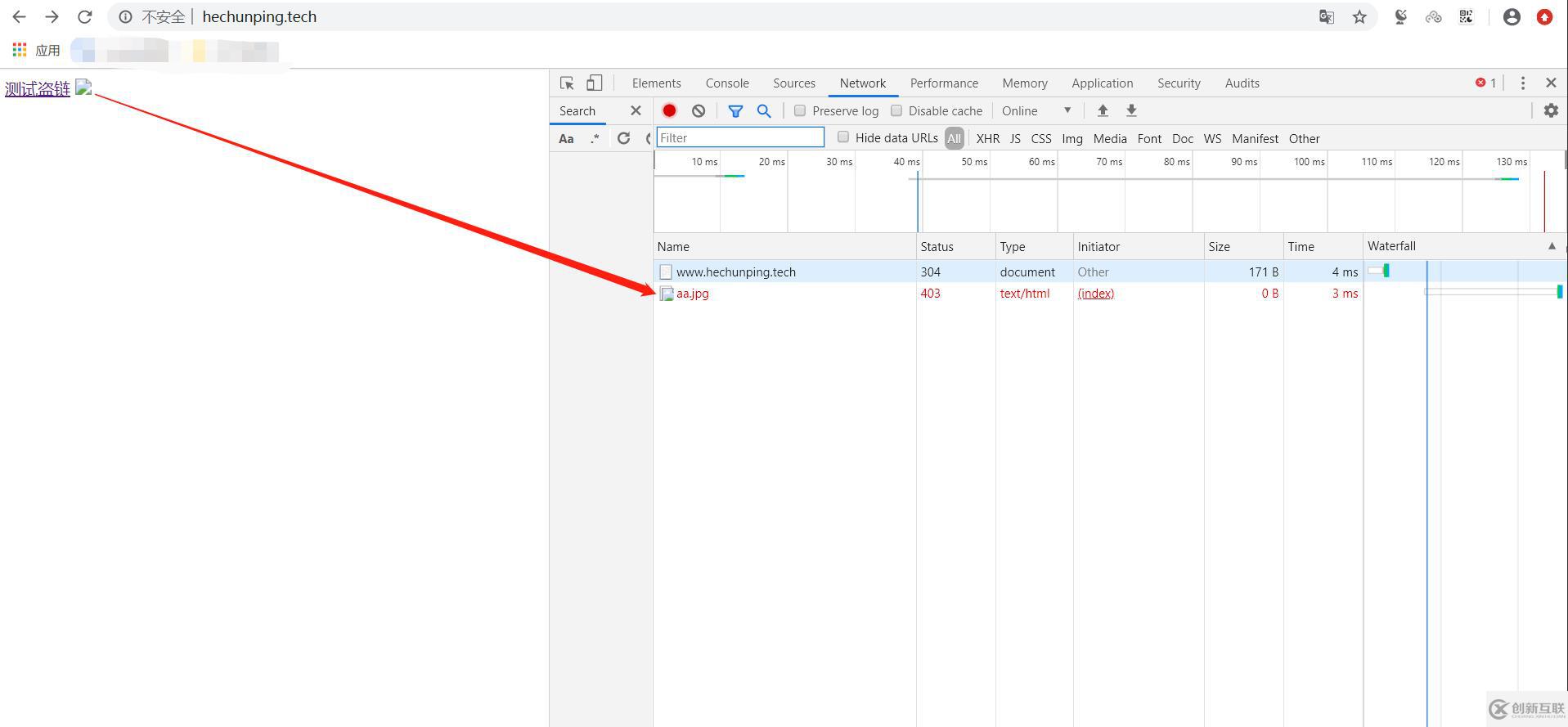Filter requests by XHR
This screenshot has height=727, width=1568.
click(x=988, y=138)
